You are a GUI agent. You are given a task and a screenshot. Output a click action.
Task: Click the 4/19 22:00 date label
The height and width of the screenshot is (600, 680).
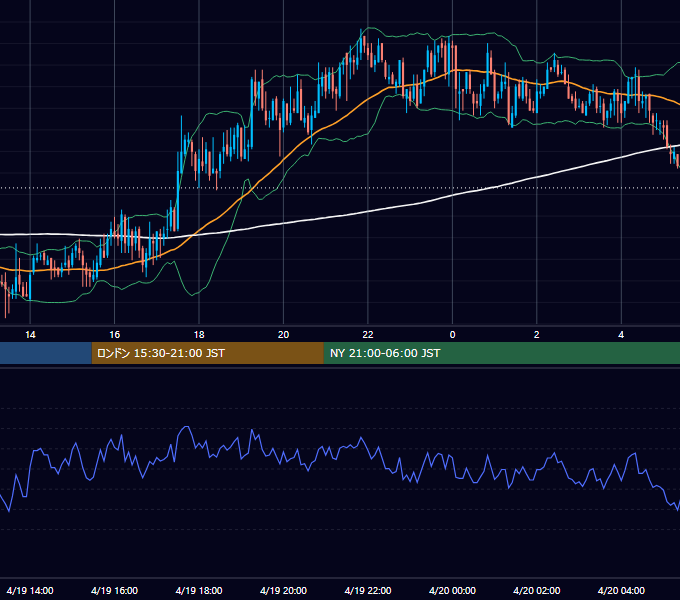pos(368,590)
